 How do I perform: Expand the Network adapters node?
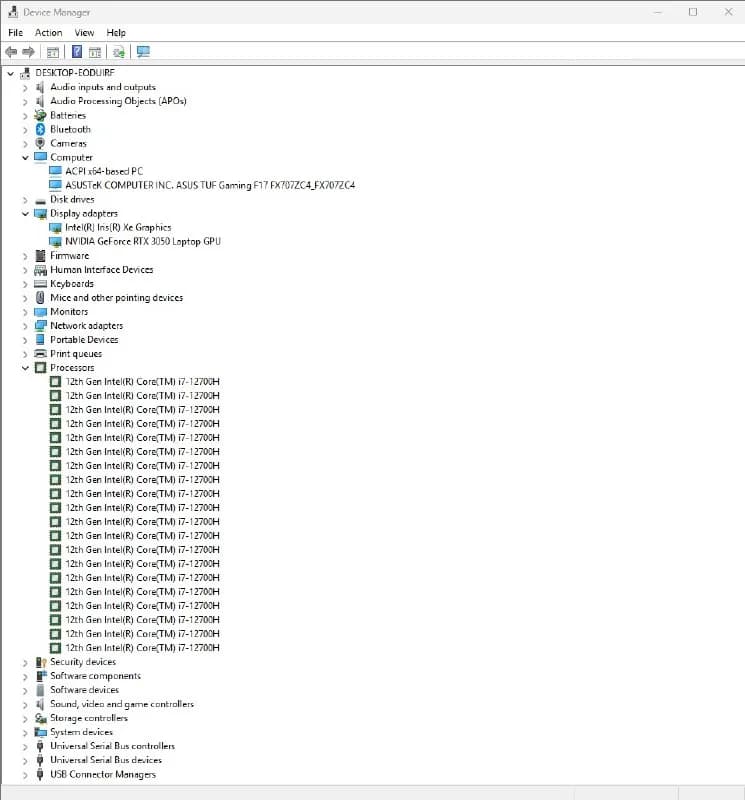point(25,326)
